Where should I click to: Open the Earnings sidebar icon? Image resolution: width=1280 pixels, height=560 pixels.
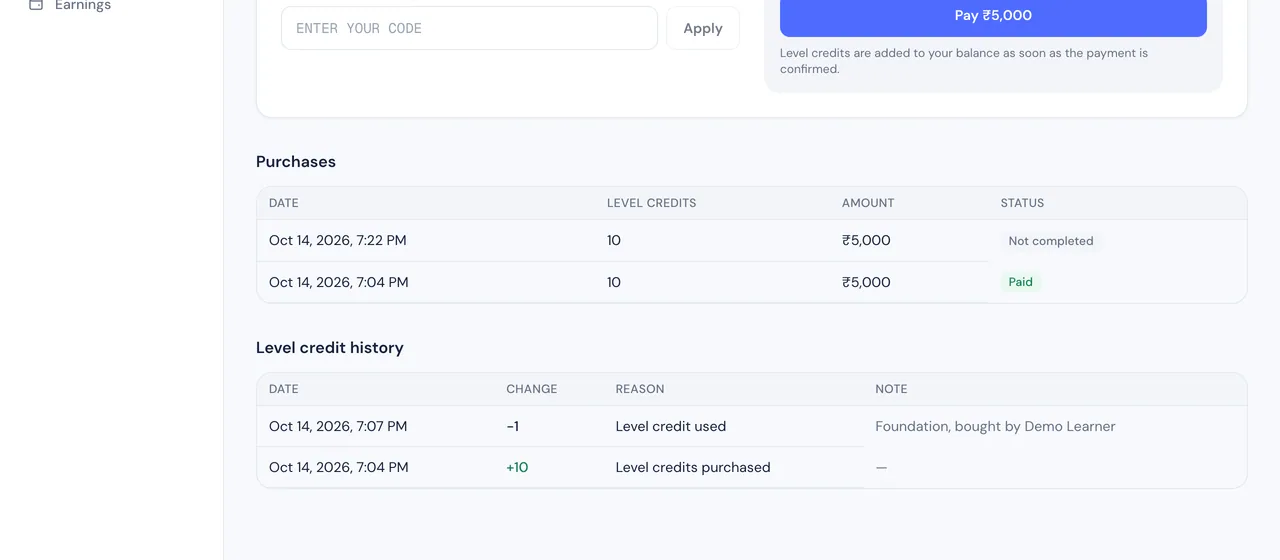pyautogui.click(x=36, y=5)
